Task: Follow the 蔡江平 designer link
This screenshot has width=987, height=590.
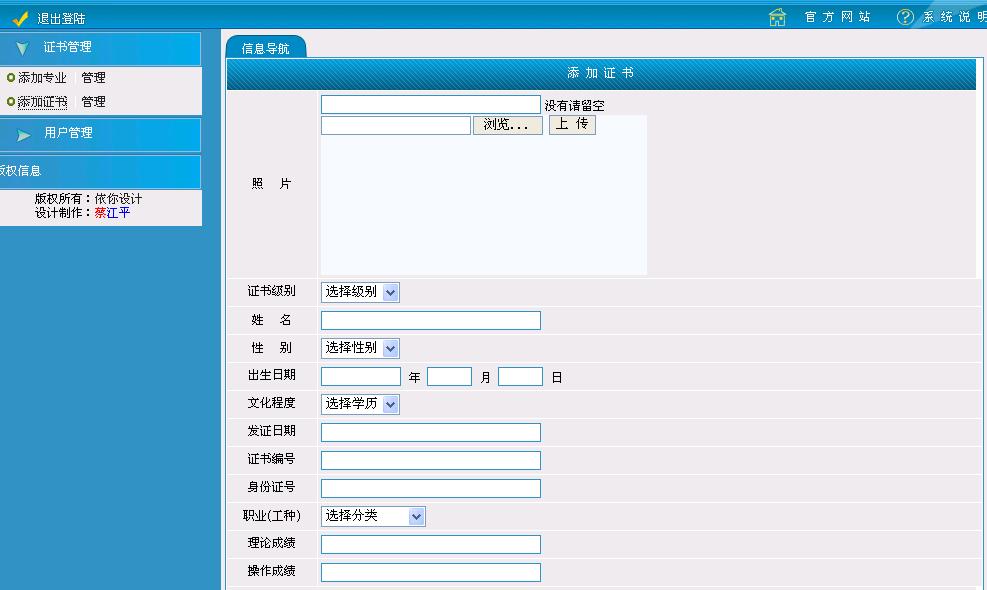Action: [115, 212]
